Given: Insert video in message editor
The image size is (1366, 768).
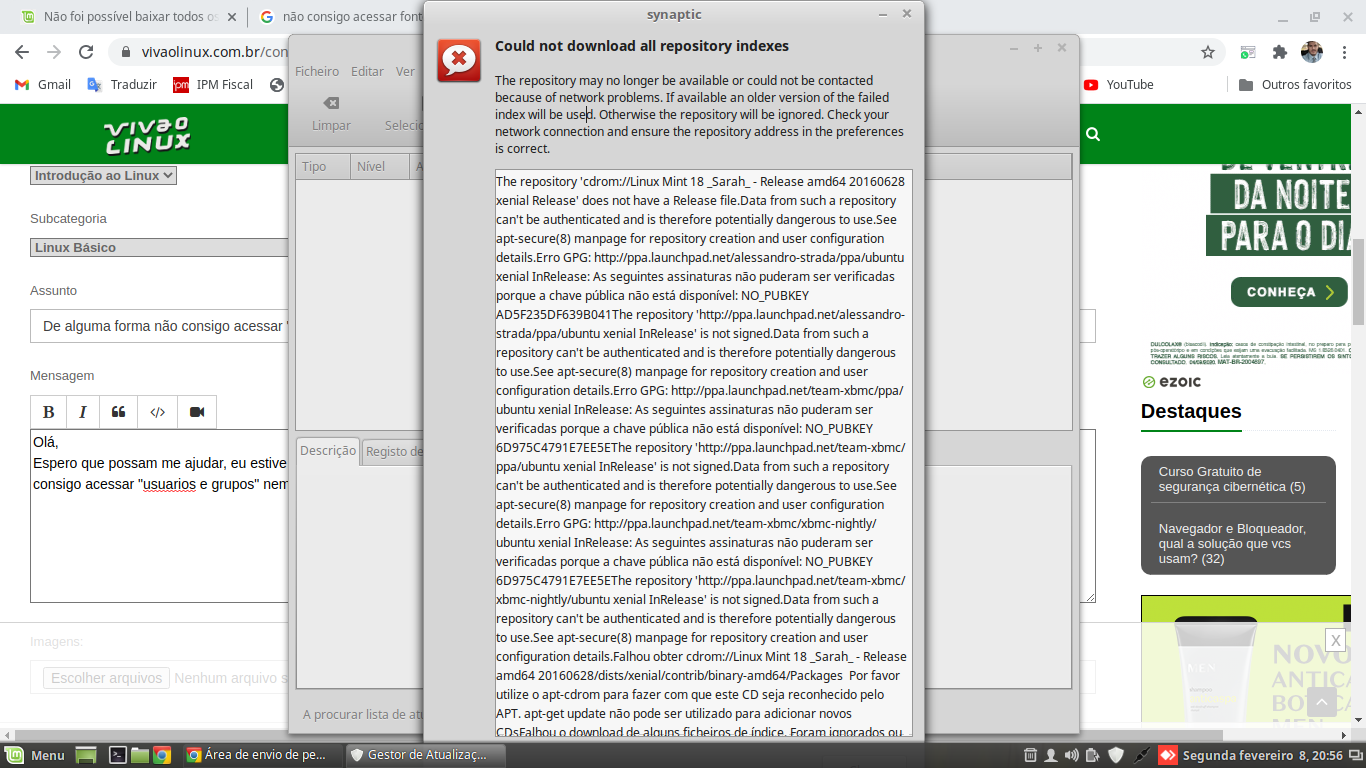Looking at the screenshot, I should [x=197, y=412].
